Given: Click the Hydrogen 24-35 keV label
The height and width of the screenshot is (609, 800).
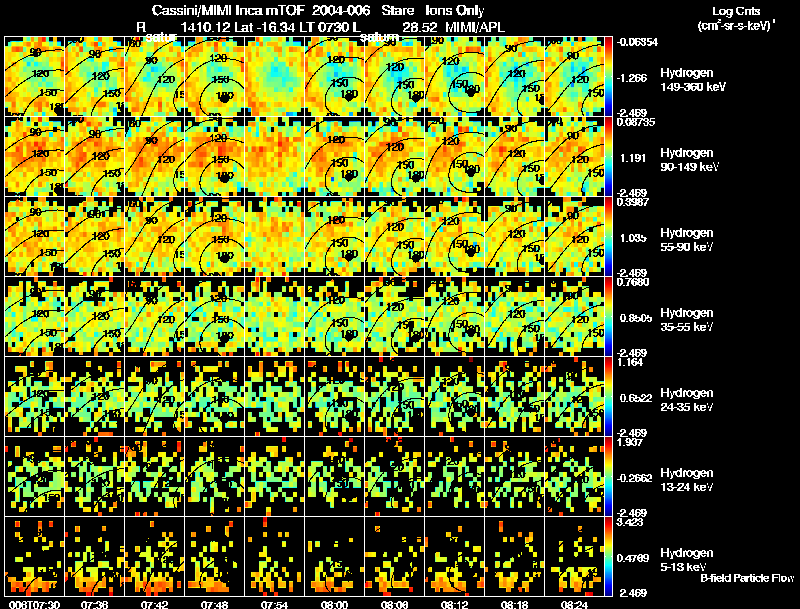Looking at the screenshot, I should [687, 399].
